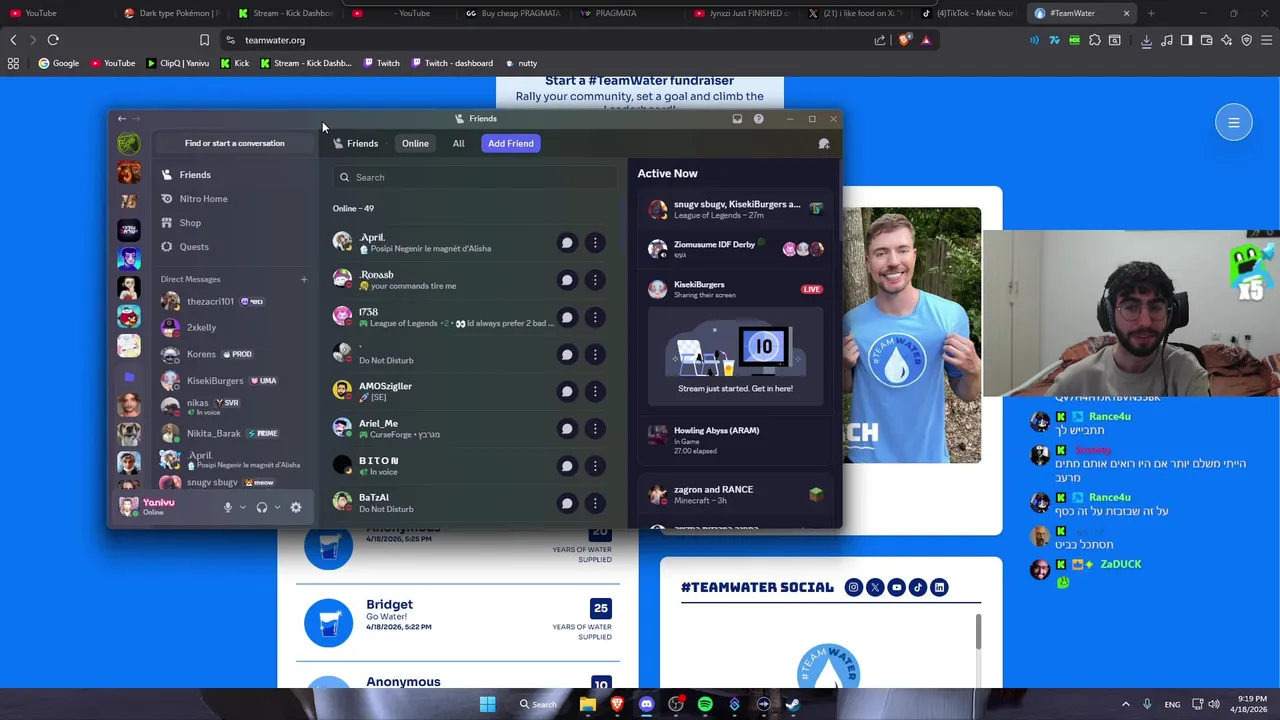Open TeamWater LinkedIn social icon
Viewport: 1280px width, 720px height.
tap(939, 587)
